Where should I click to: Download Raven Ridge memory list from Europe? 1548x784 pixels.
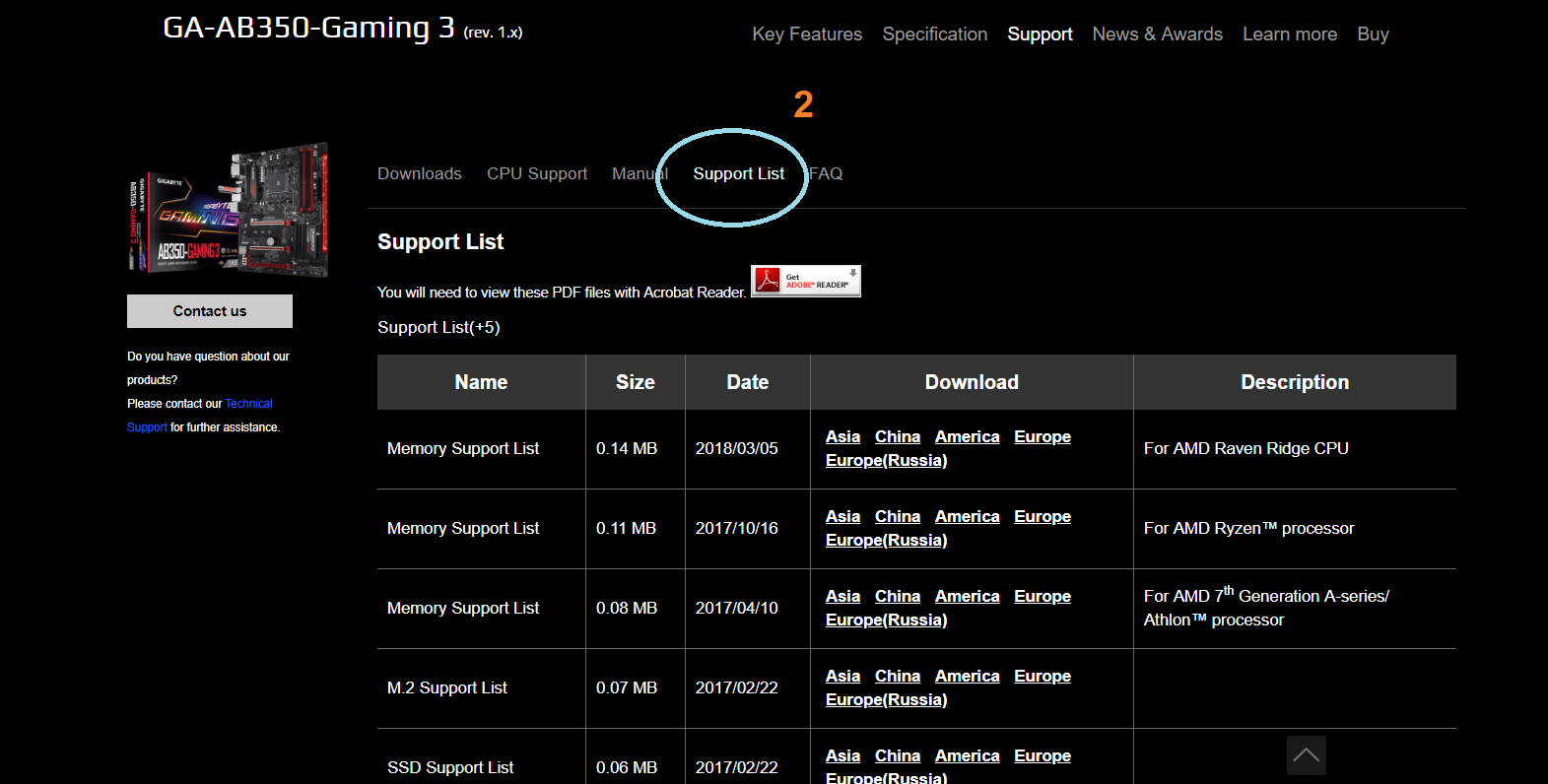point(1043,436)
